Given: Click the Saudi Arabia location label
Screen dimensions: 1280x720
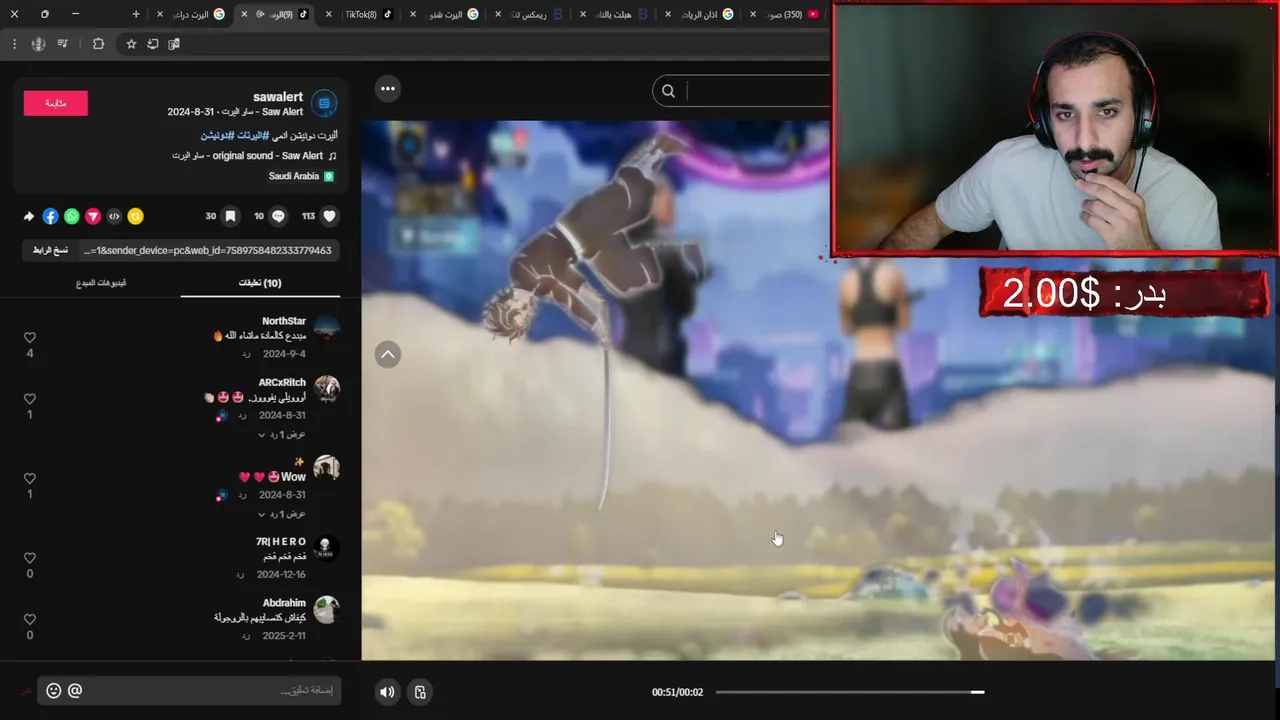Looking at the screenshot, I should 294,176.
